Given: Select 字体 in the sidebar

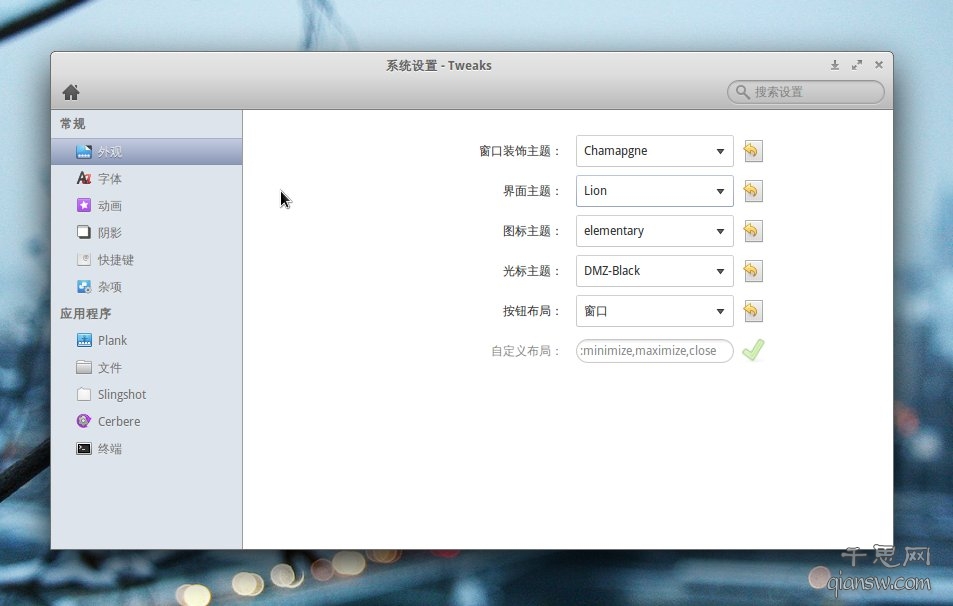Looking at the screenshot, I should pos(110,179).
